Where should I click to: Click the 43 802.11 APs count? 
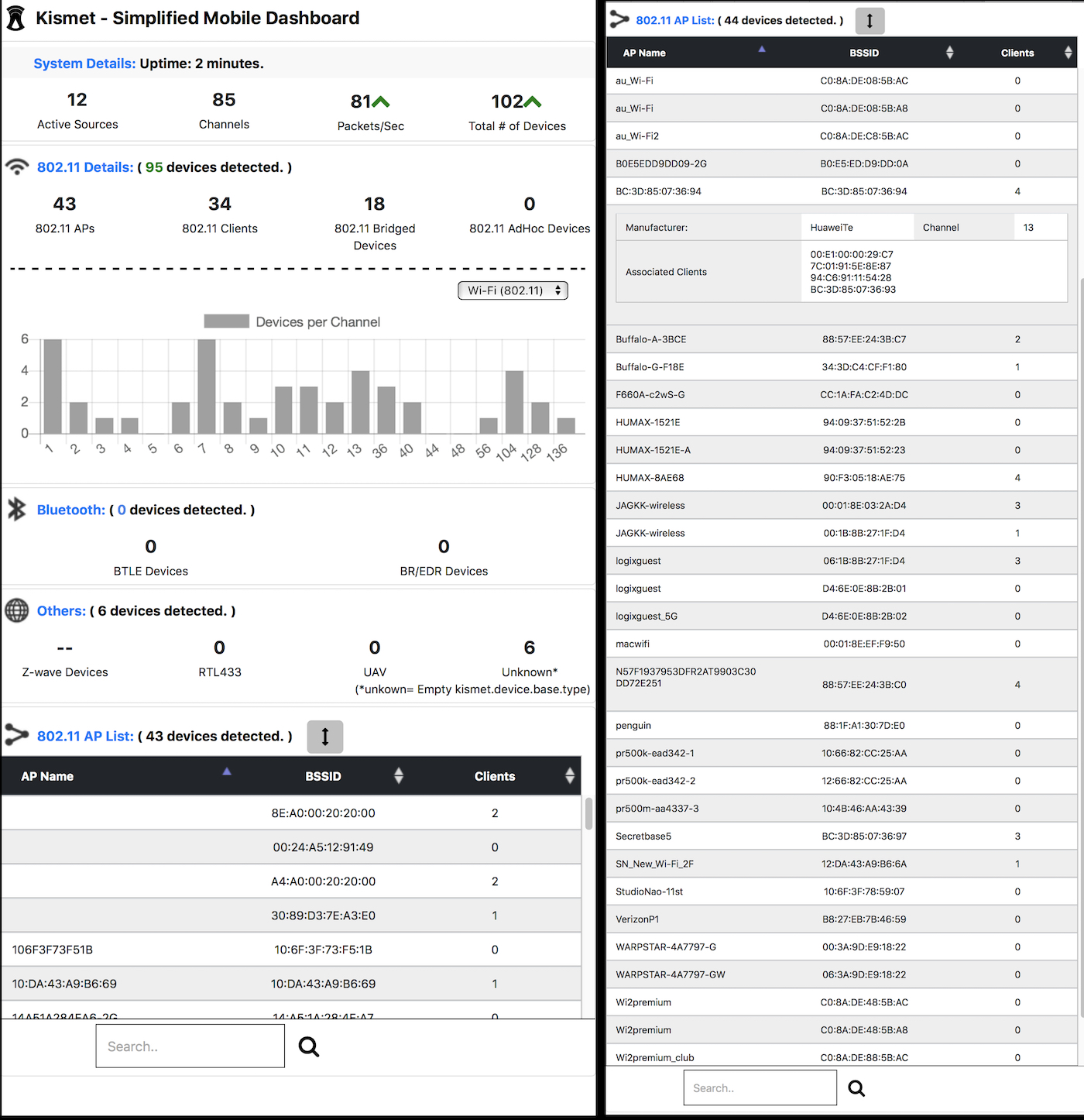65,204
